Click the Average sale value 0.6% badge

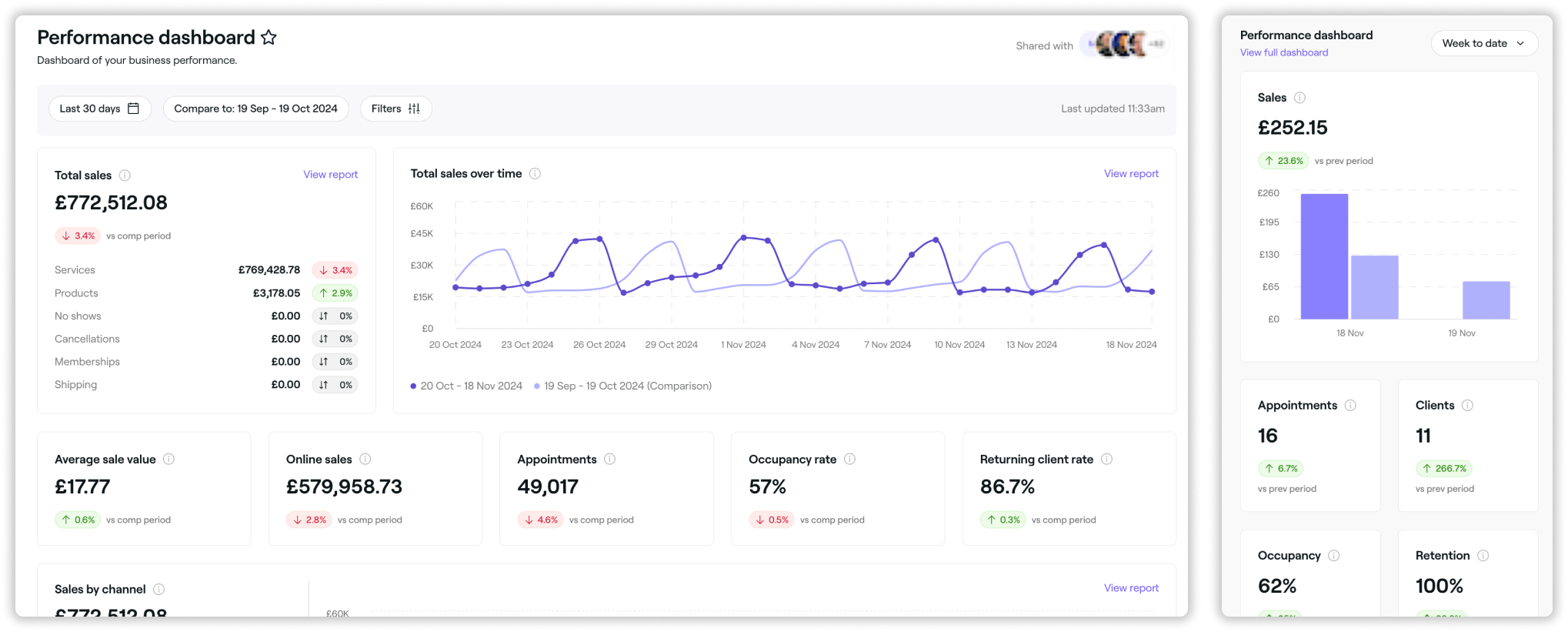(x=78, y=520)
